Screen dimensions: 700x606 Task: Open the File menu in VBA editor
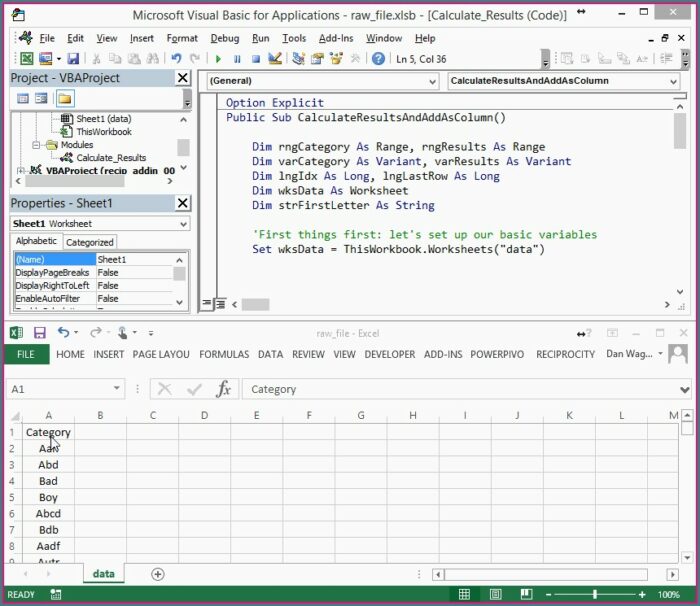(x=47, y=38)
